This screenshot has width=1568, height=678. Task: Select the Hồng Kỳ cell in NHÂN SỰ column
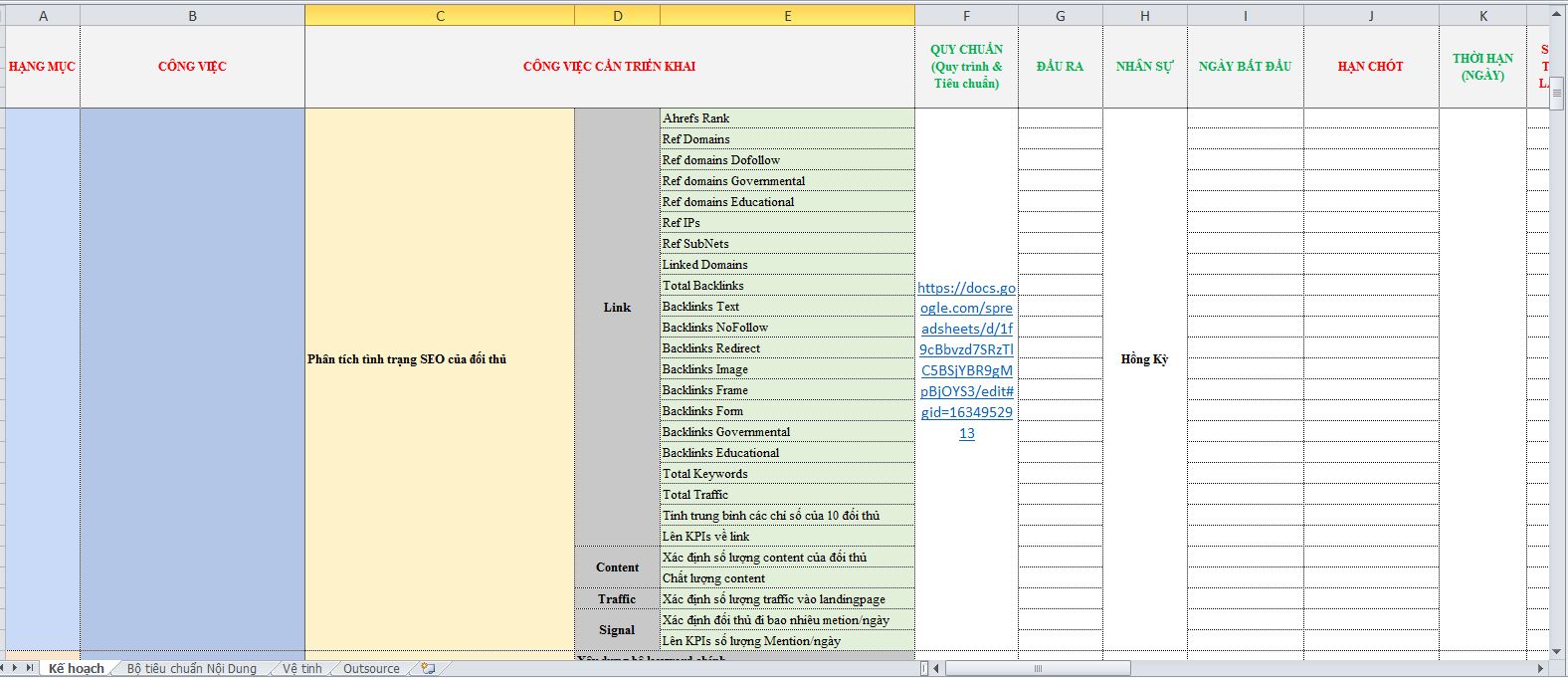point(1144,359)
